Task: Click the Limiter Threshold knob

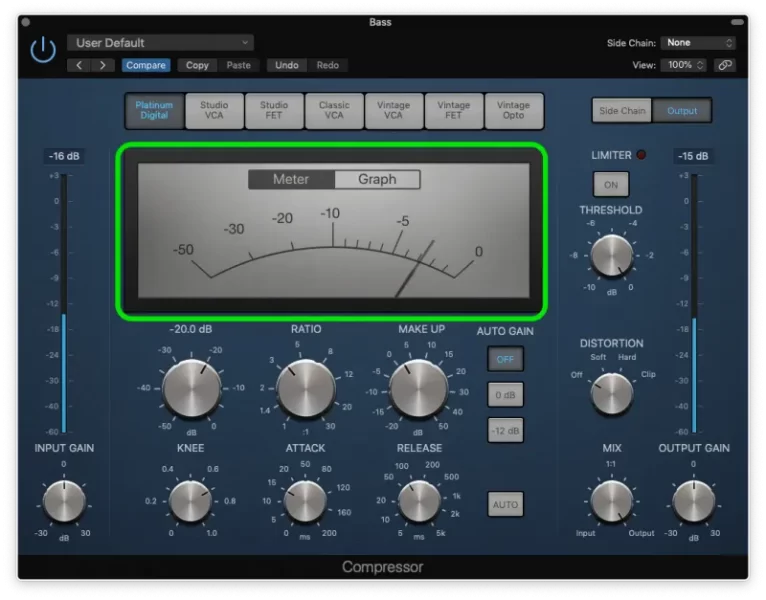Action: (612, 256)
